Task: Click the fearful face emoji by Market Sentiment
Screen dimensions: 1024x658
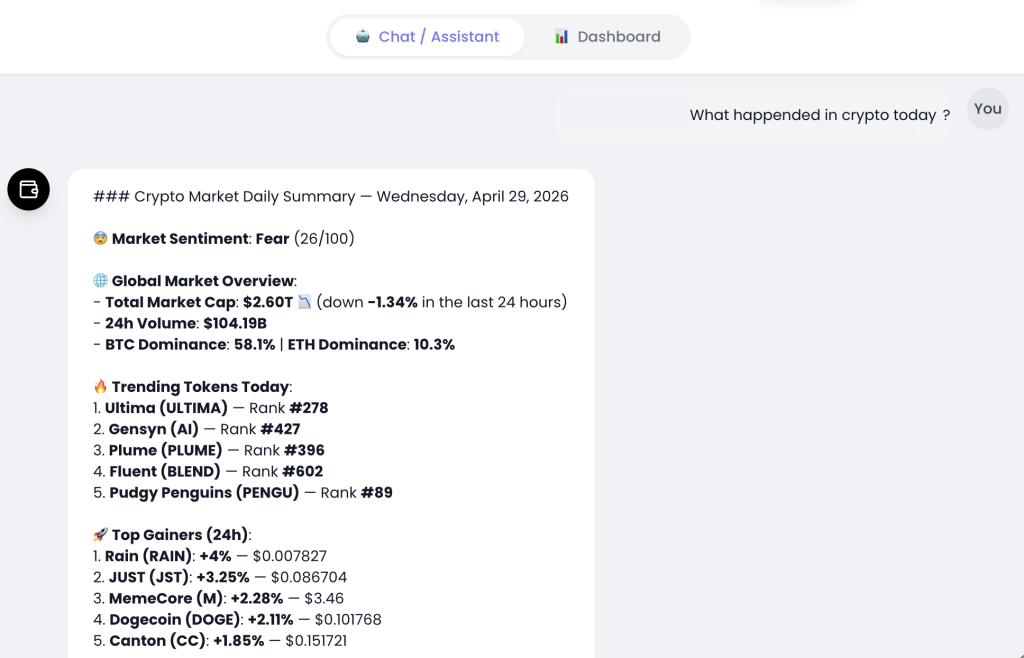Action: pyautogui.click(x=100, y=239)
